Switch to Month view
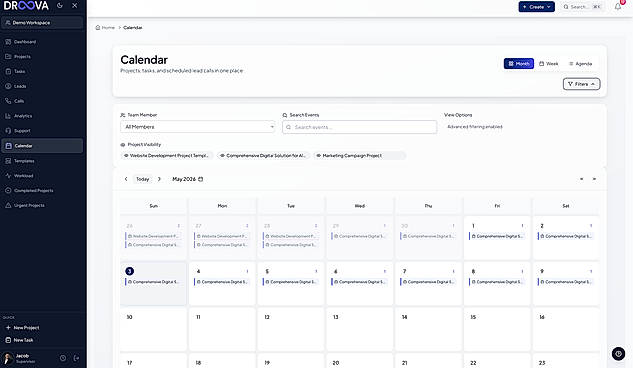 519,64
